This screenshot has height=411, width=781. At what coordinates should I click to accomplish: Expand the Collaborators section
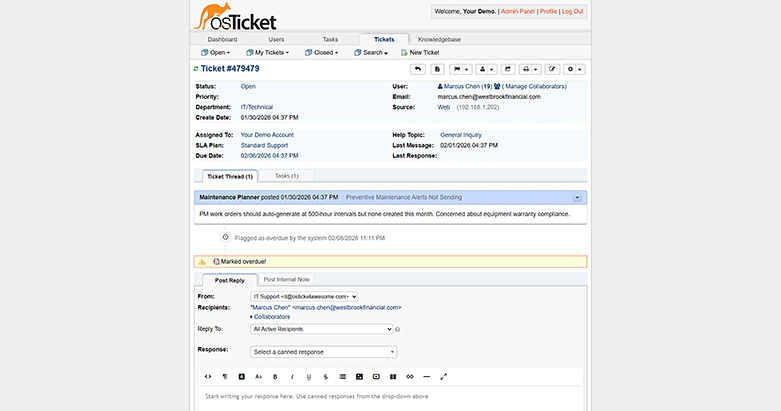pos(270,317)
